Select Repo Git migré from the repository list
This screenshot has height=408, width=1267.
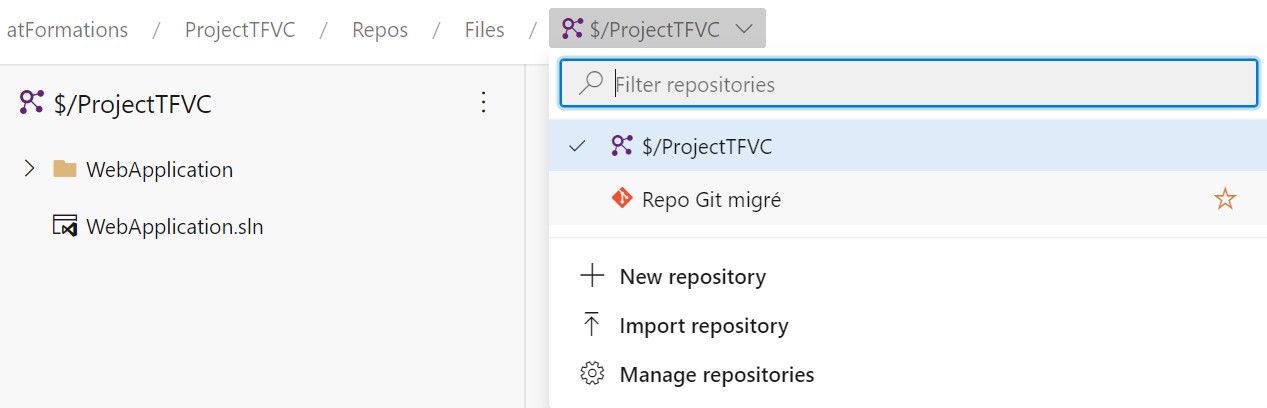point(711,200)
